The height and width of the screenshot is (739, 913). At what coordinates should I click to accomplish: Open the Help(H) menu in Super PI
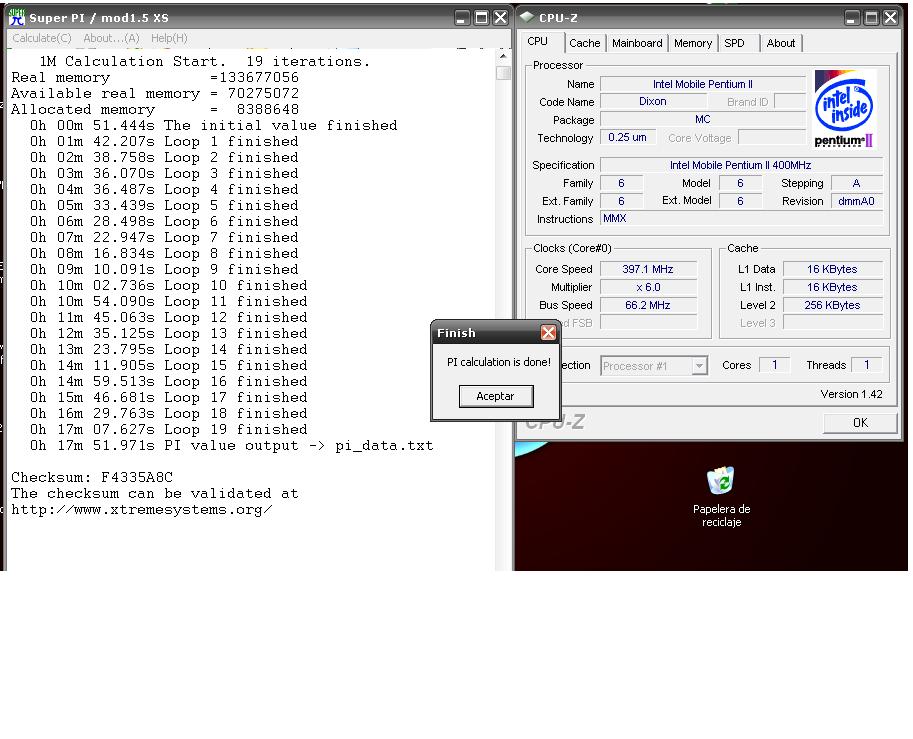pyautogui.click(x=169, y=38)
